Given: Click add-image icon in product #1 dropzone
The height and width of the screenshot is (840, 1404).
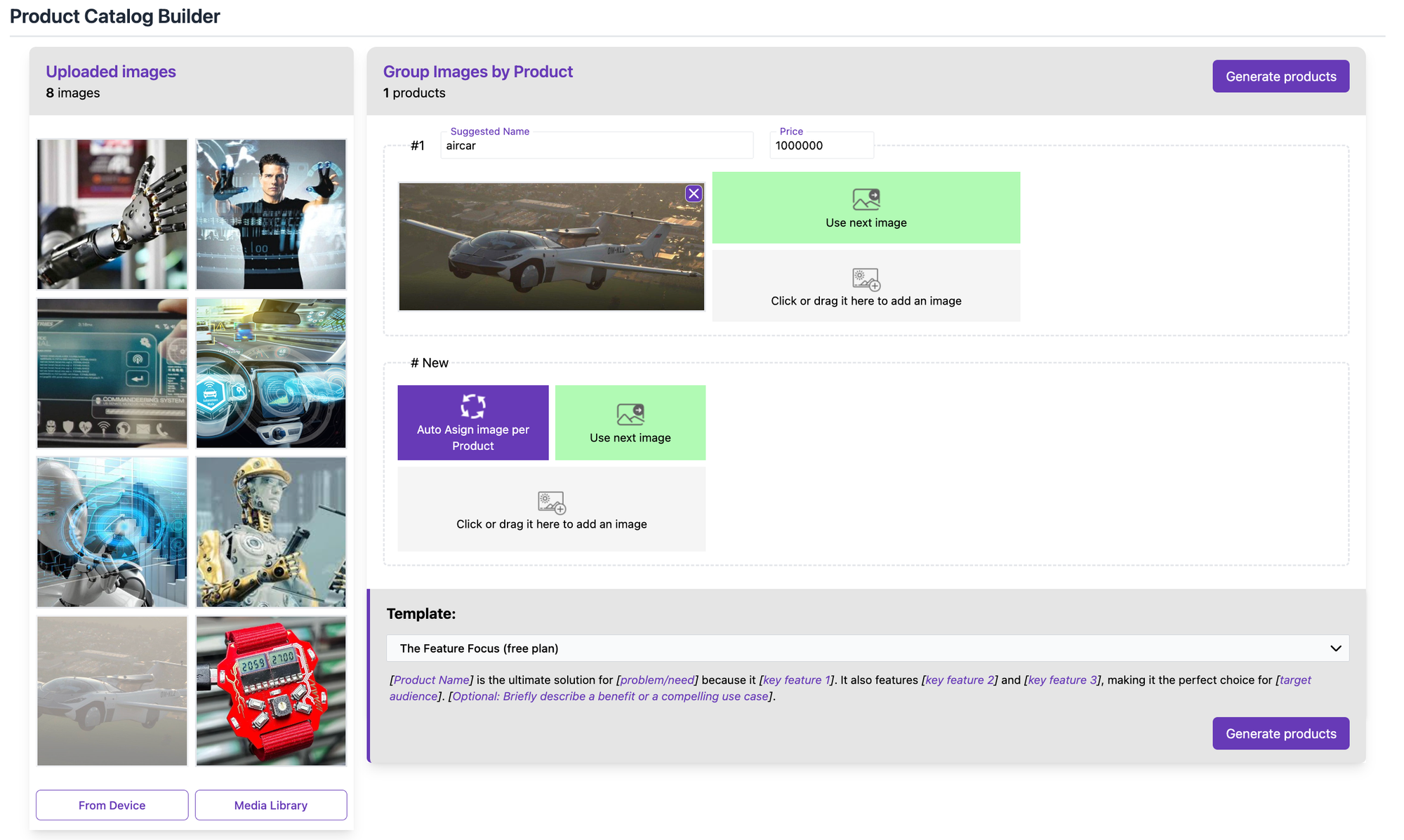Looking at the screenshot, I should tap(866, 279).
